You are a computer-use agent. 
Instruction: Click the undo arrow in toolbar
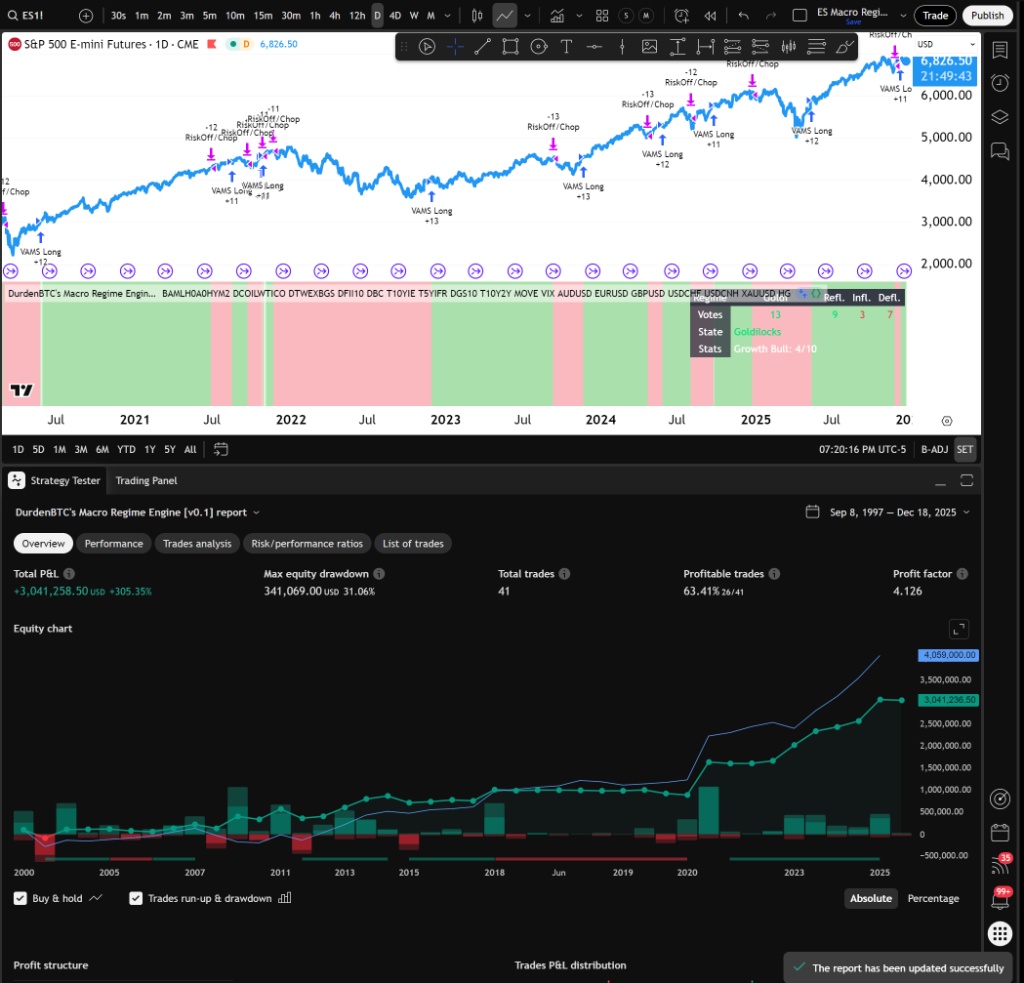pos(742,15)
